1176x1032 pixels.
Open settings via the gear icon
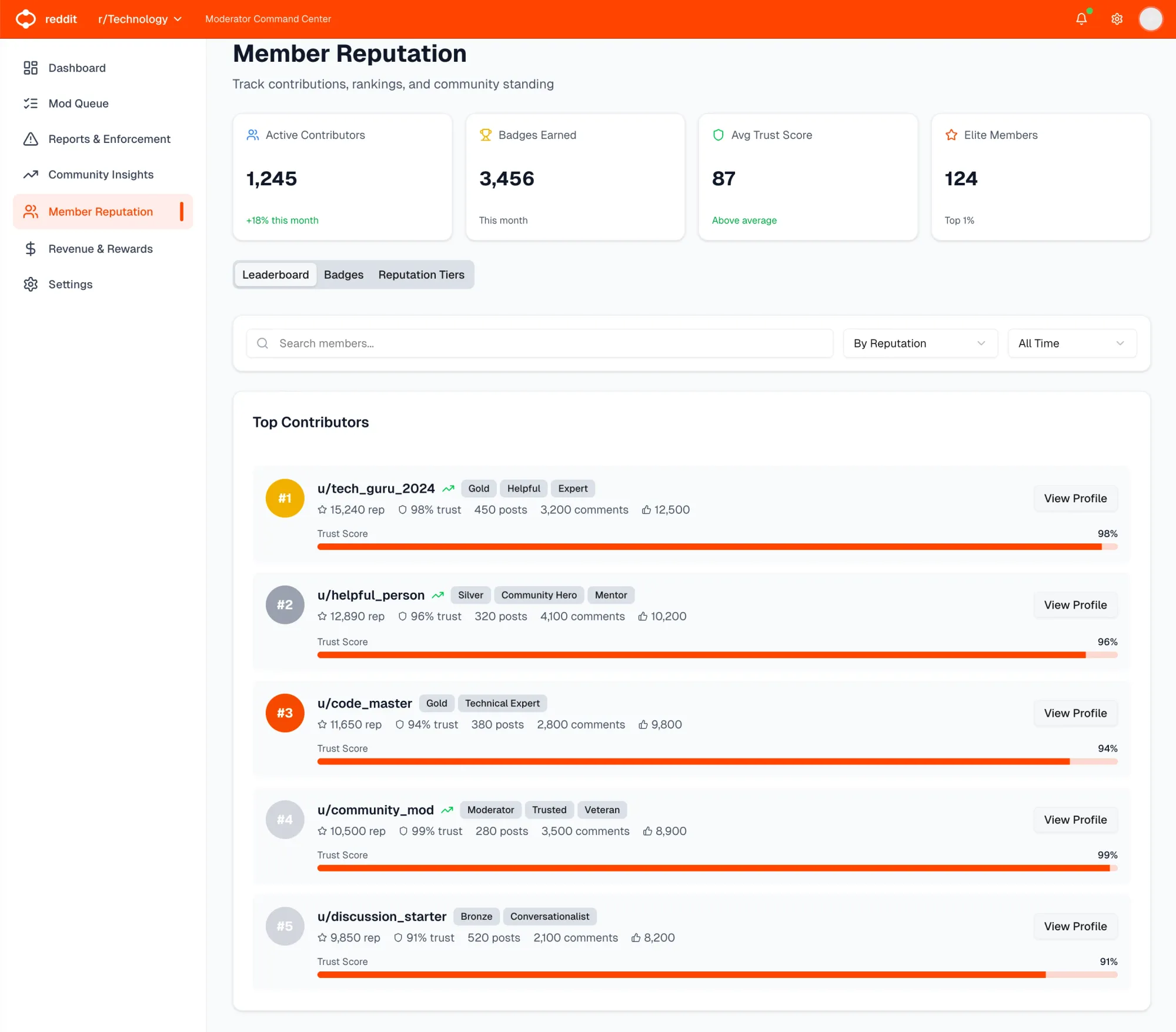pos(1116,19)
